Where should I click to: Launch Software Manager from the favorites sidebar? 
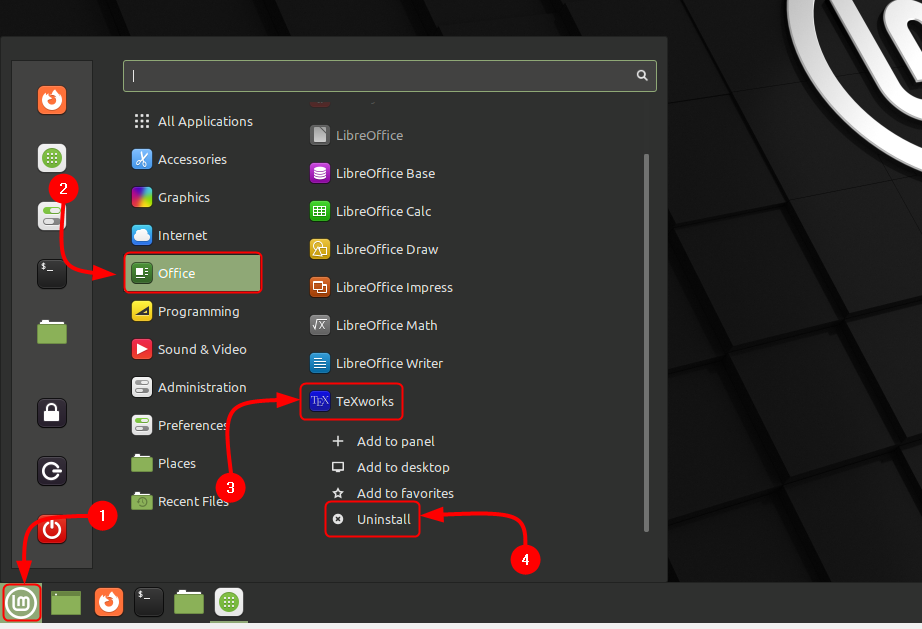coord(52,158)
